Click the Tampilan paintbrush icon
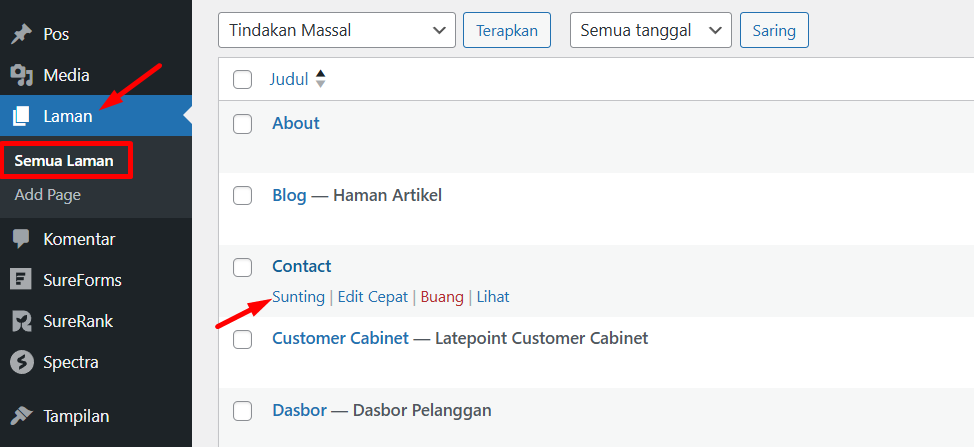This screenshot has width=974, height=447. pyautogui.click(x=21, y=416)
